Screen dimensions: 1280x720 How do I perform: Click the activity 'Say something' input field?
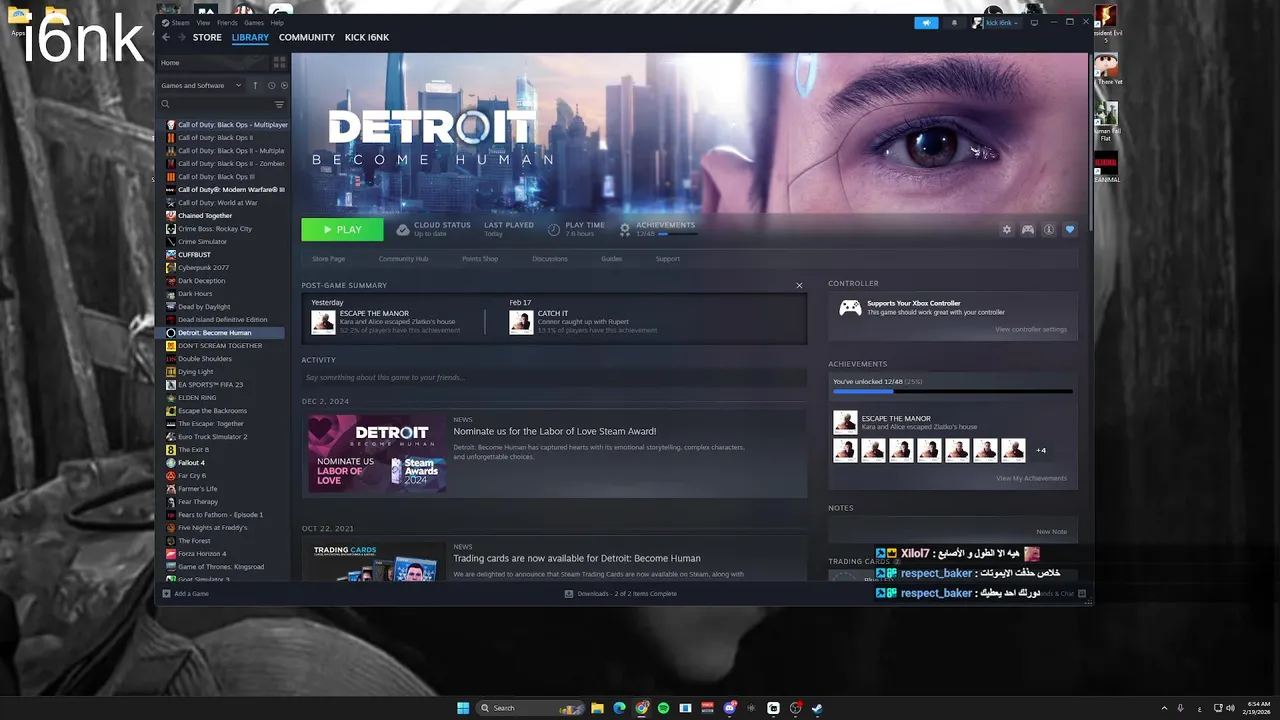click(554, 377)
